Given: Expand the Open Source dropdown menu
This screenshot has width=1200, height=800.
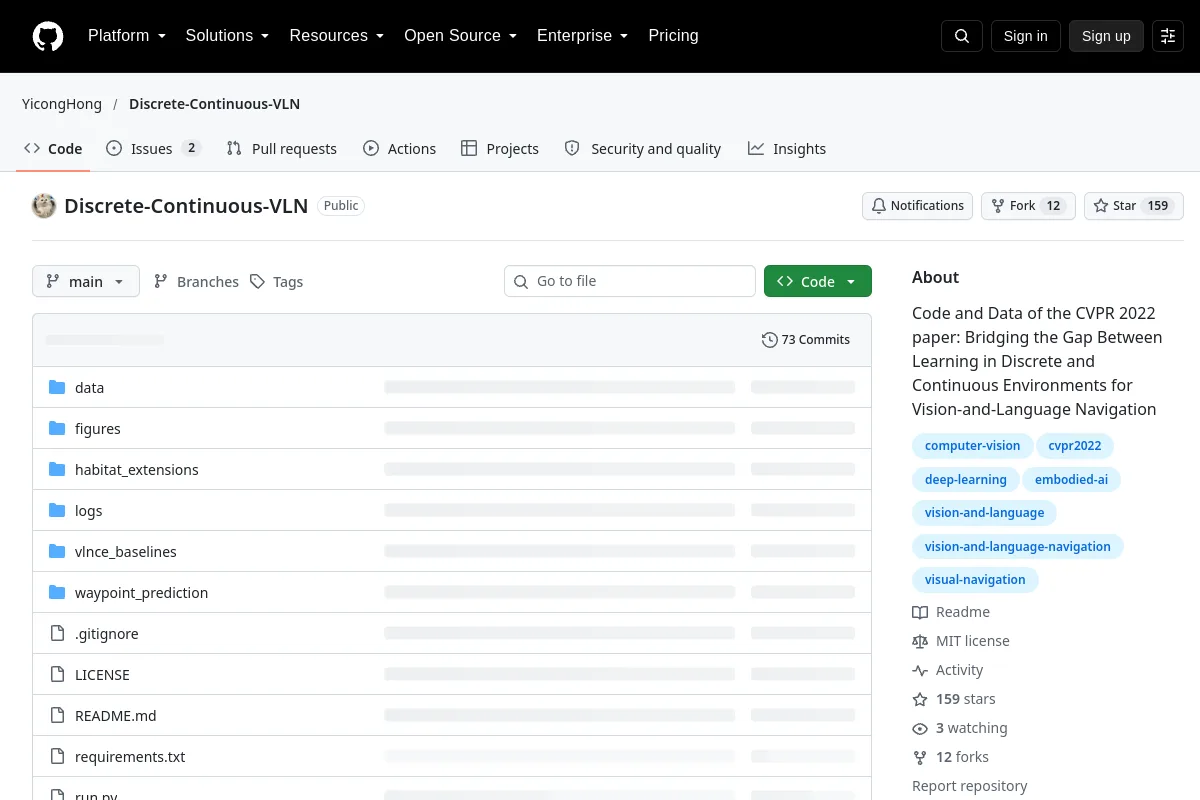Looking at the screenshot, I should [461, 36].
